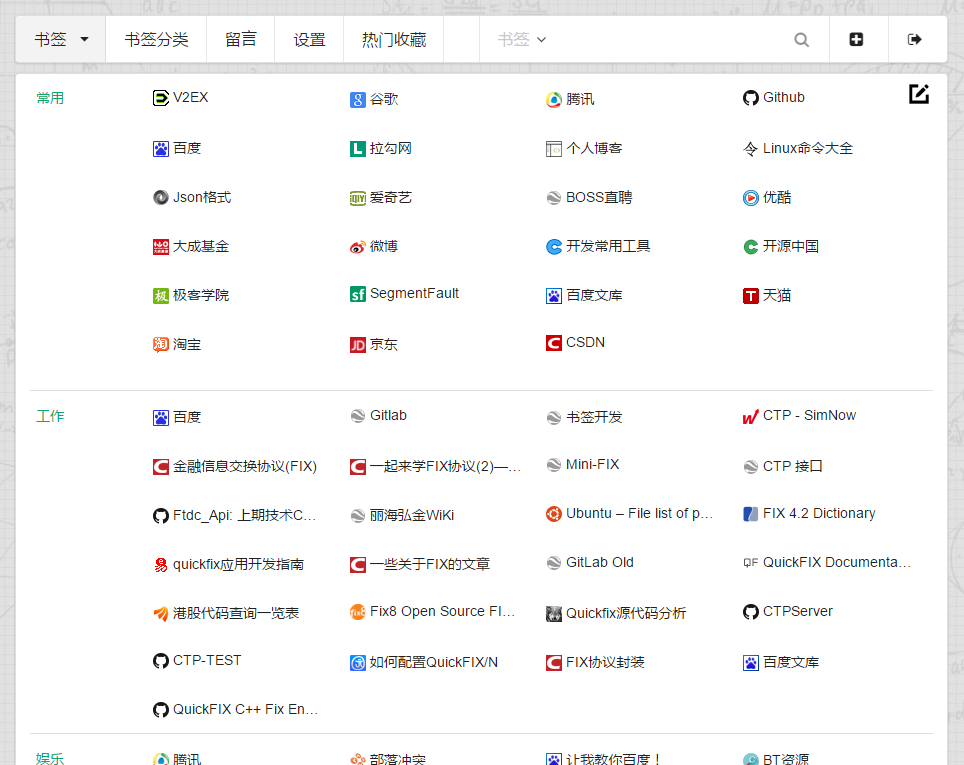964x765 pixels.
Task: Select the 工作 category label
Action: 50,416
